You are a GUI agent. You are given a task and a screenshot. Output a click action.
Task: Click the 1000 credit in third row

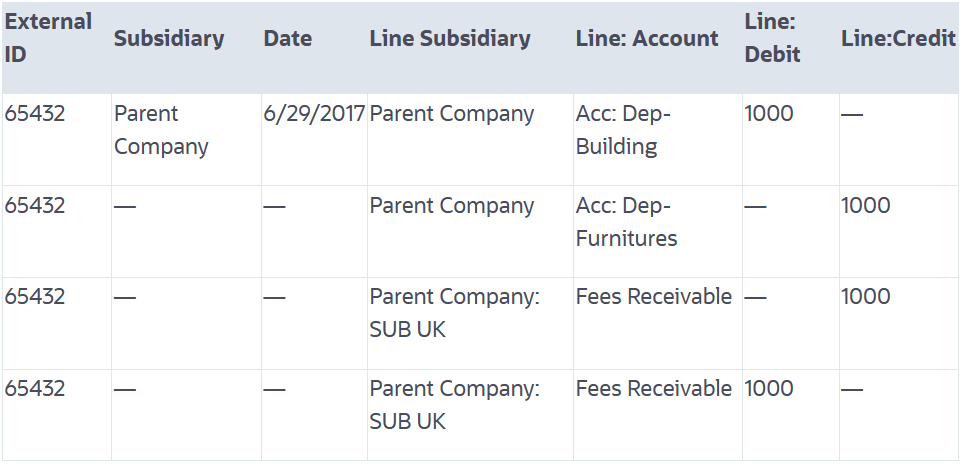pos(866,297)
